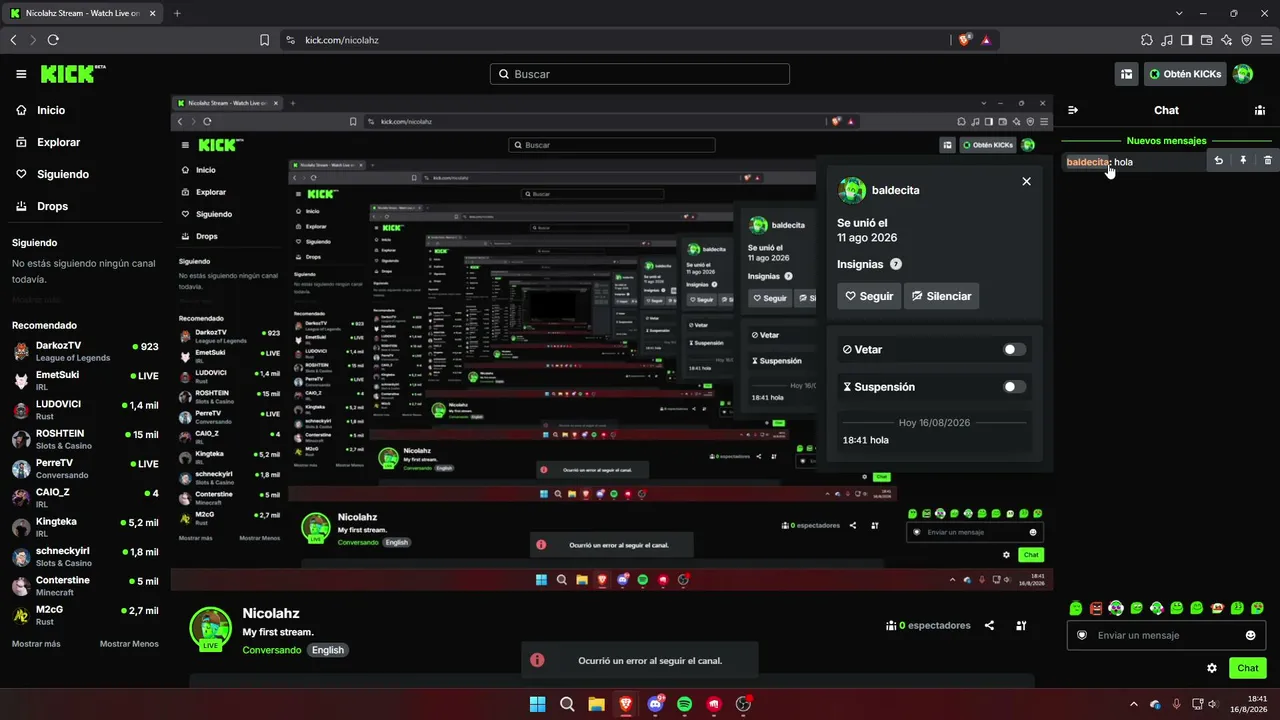The width and height of the screenshot is (1280, 720).
Task: Open Kingteka recommended channel
Action: [85, 527]
